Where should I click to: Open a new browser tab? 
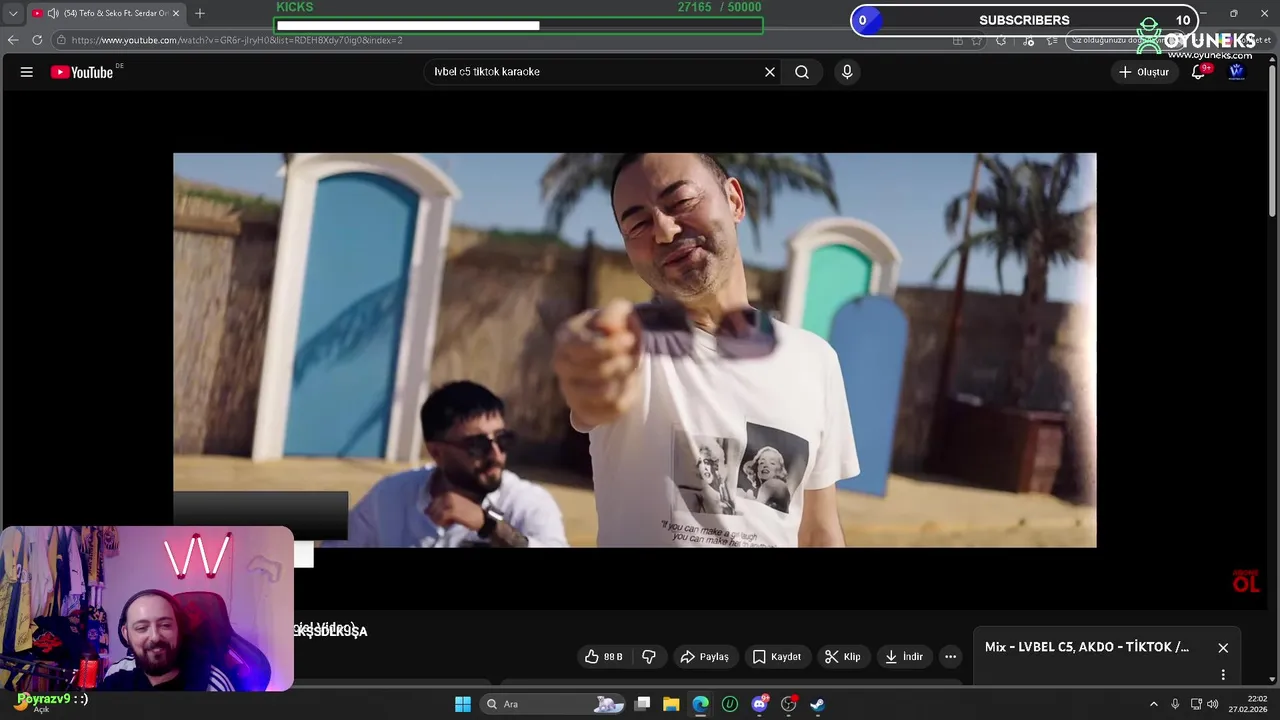click(200, 13)
